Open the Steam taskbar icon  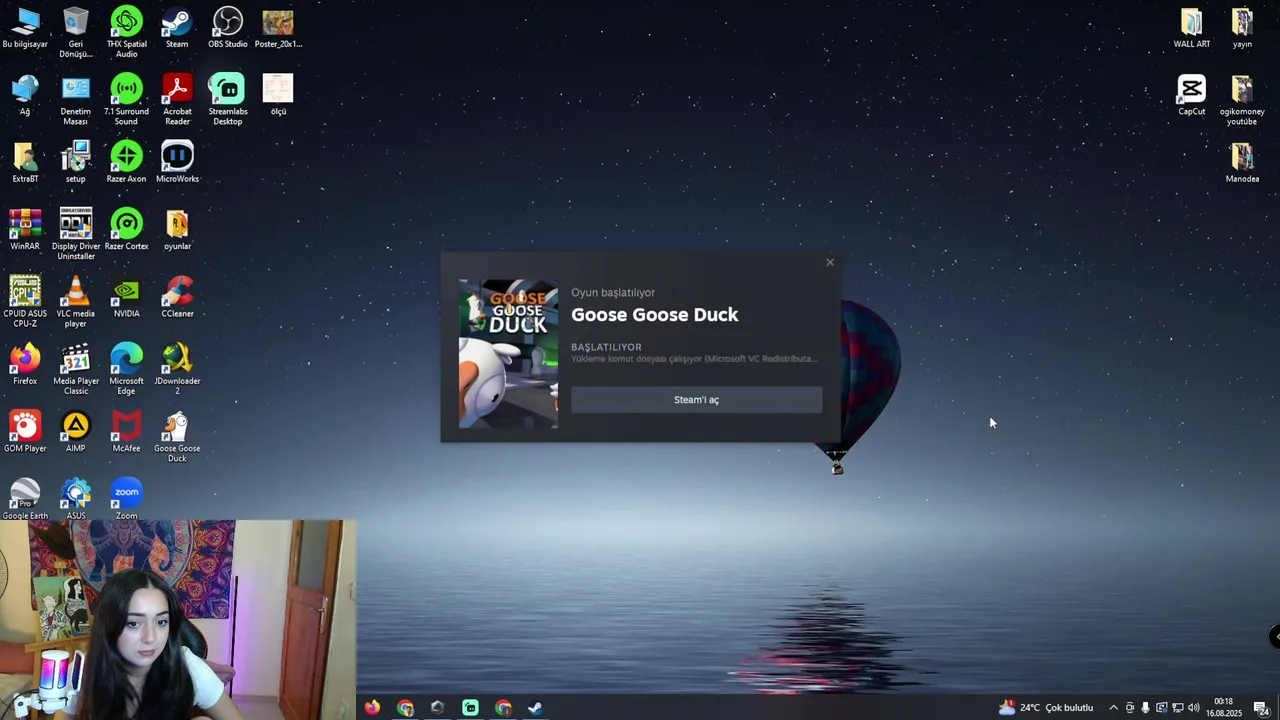point(535,708)
